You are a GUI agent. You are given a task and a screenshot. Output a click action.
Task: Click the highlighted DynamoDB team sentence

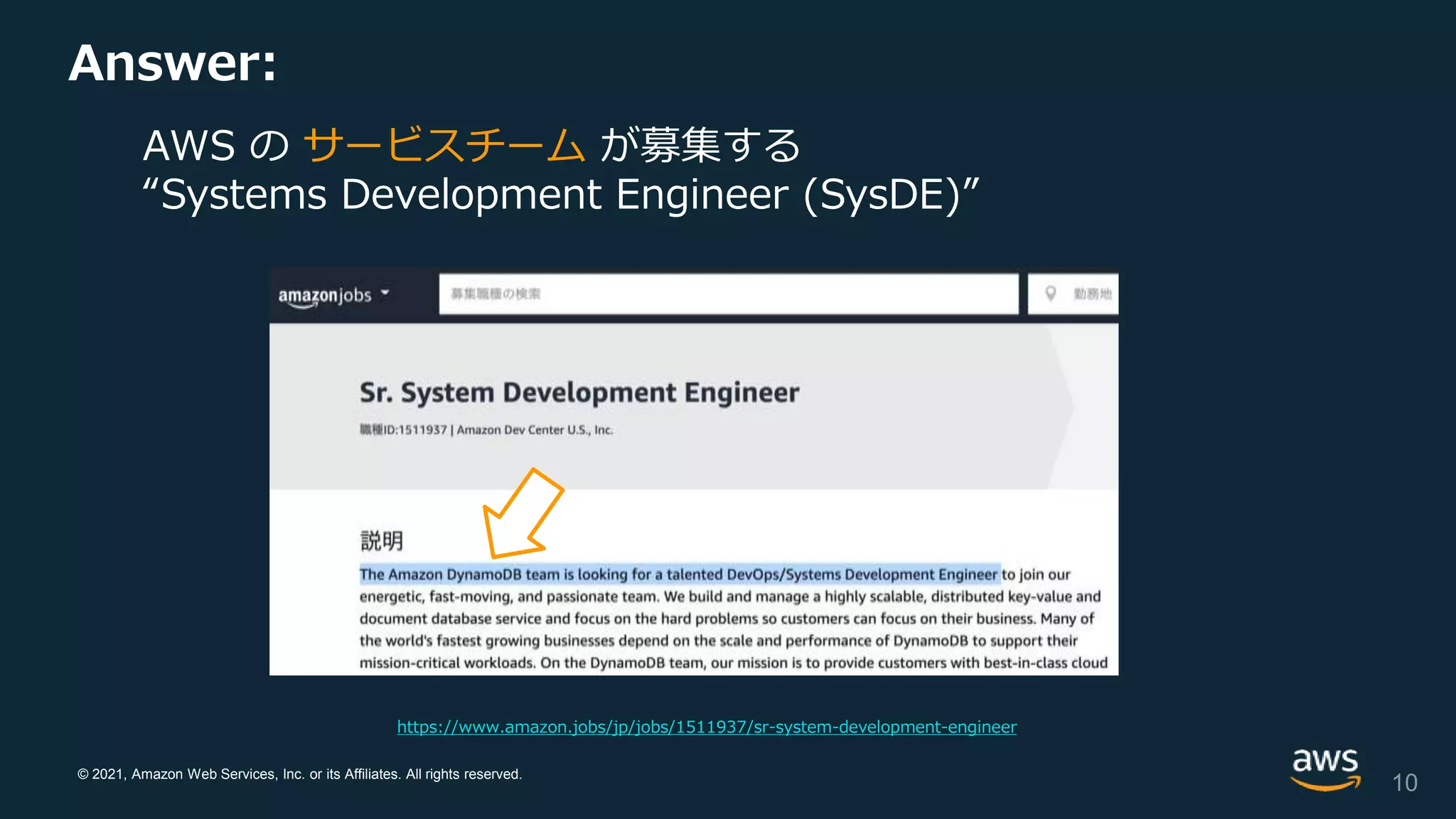[x=680, y=574]
